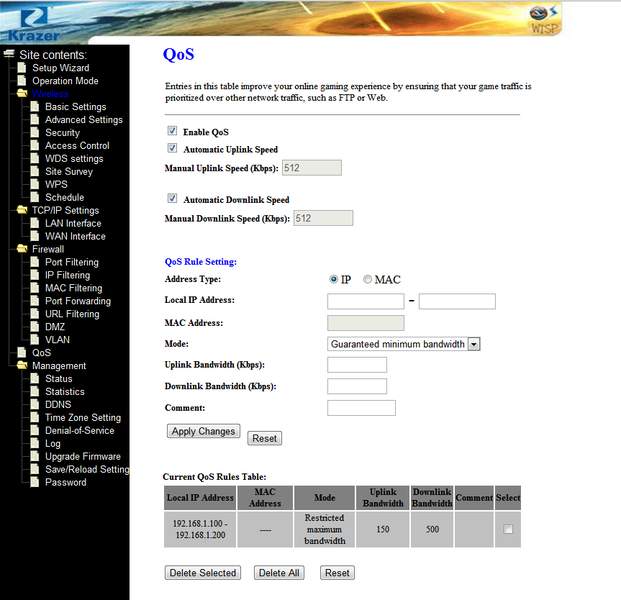Click the Uplink Bandwidth input field
This screenshot has width=621, height=600.
point(357,364)
